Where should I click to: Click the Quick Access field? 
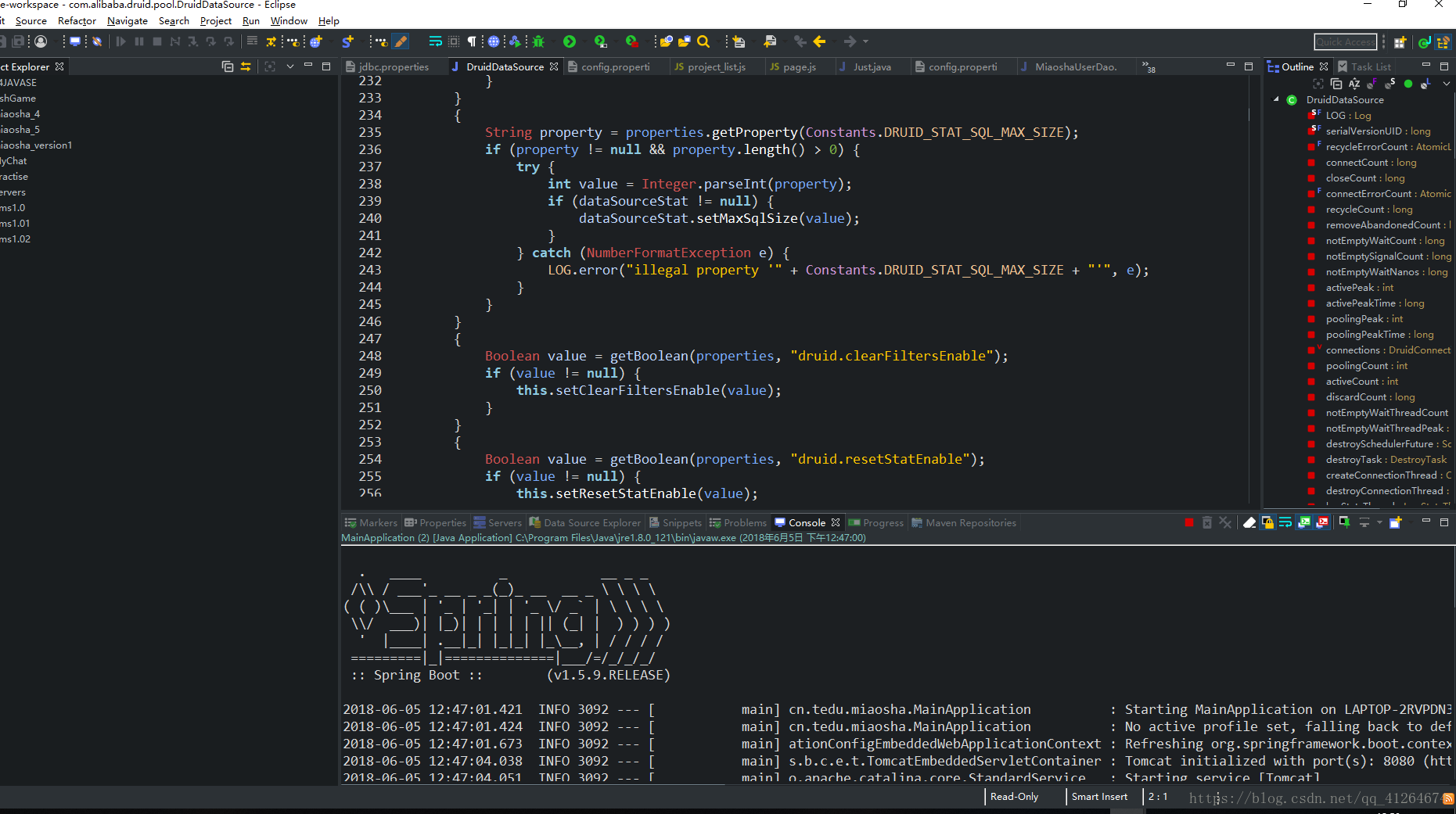pos(1345,42)
